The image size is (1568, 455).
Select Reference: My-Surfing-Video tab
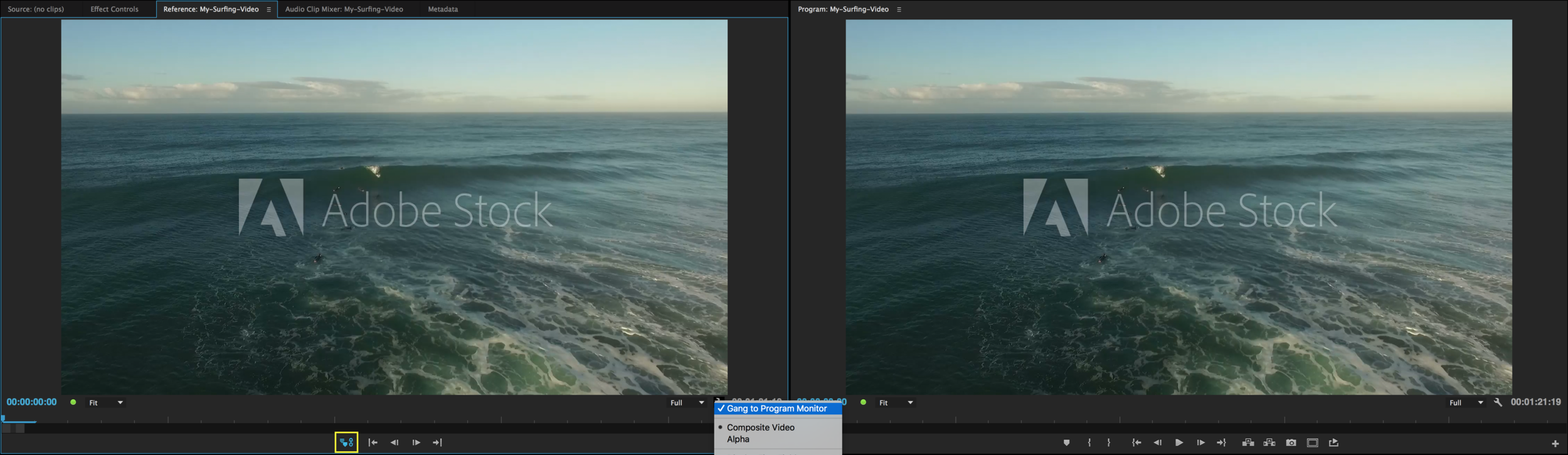(211, 9)
